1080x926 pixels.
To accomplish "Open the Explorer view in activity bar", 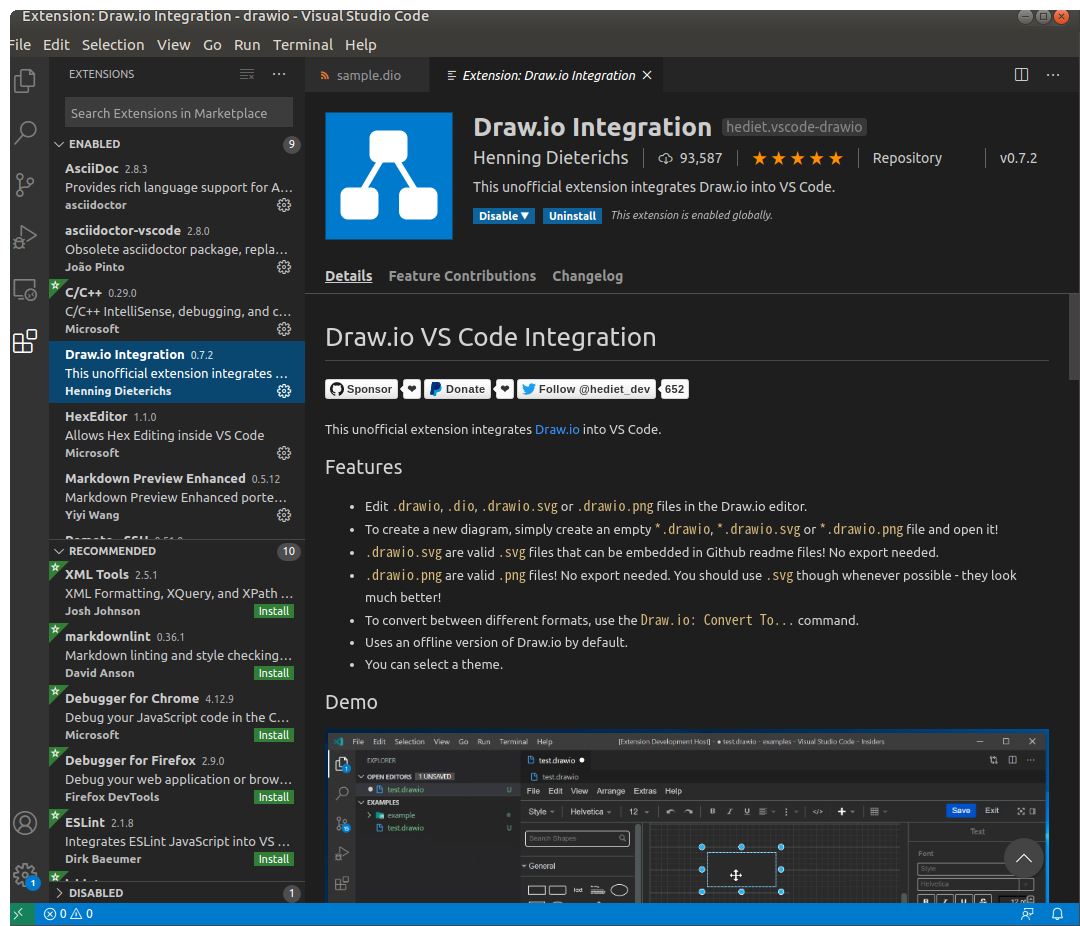I will coord(25,81).
